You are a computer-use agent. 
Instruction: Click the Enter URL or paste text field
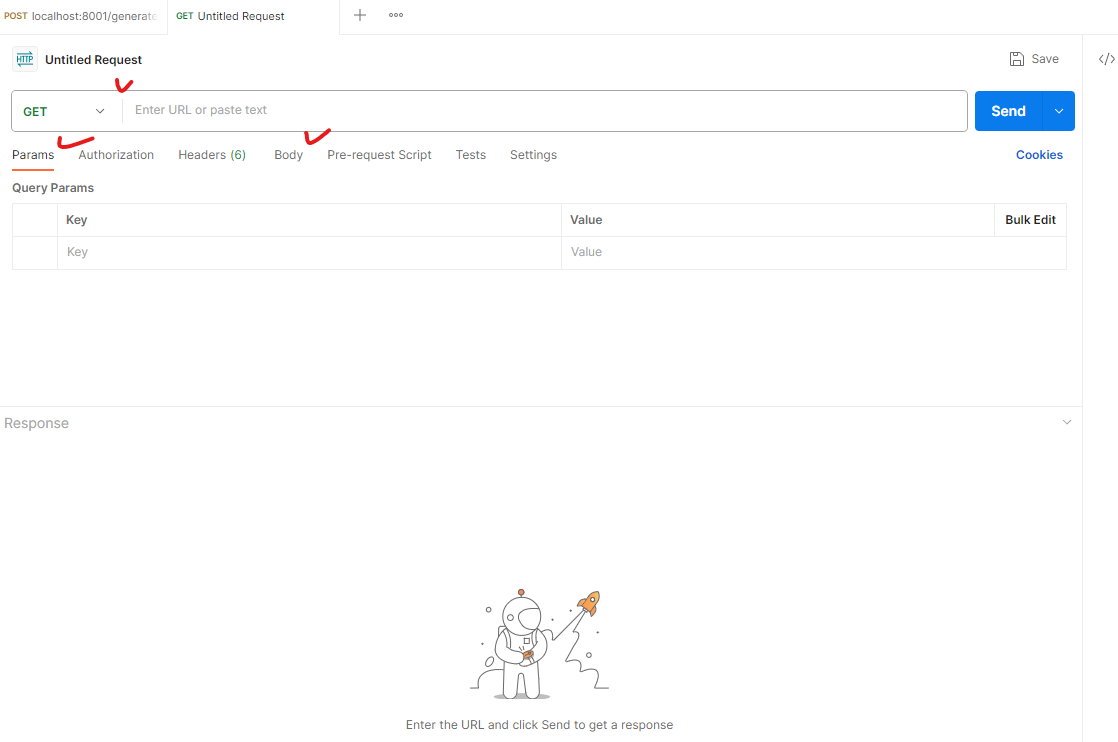point(545,110)
